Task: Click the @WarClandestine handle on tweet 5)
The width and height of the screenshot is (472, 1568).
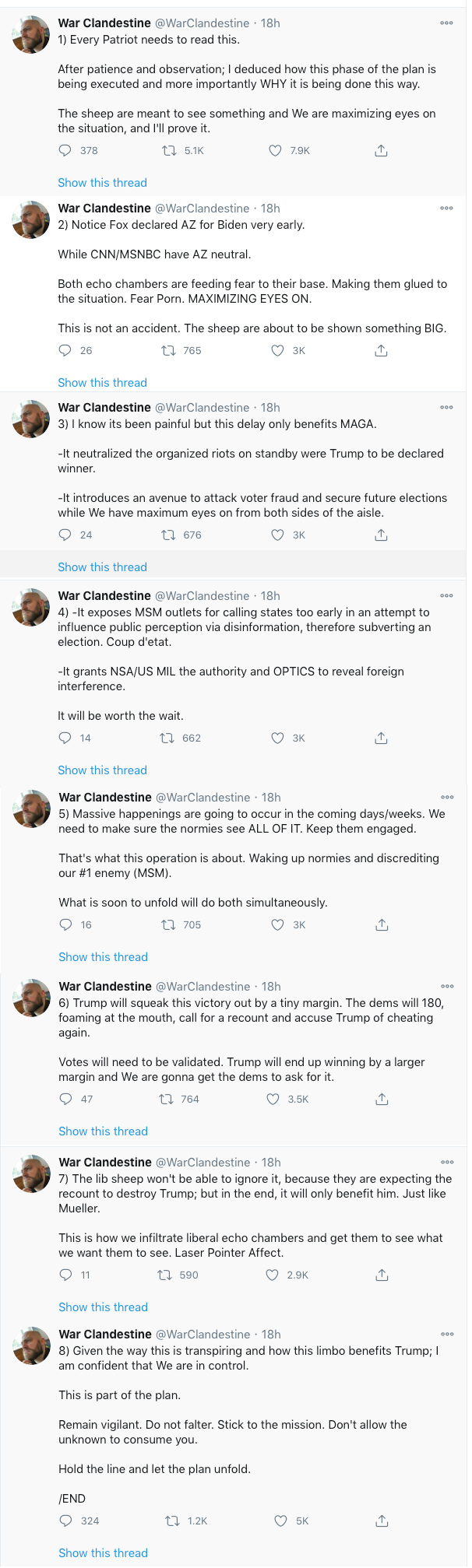Action: (x=203, y=798)
